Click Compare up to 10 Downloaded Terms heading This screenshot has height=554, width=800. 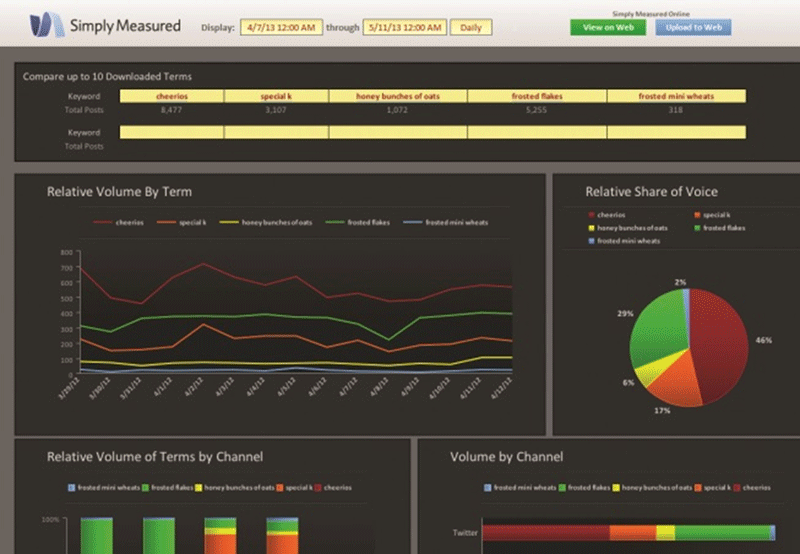coord(107,77)
